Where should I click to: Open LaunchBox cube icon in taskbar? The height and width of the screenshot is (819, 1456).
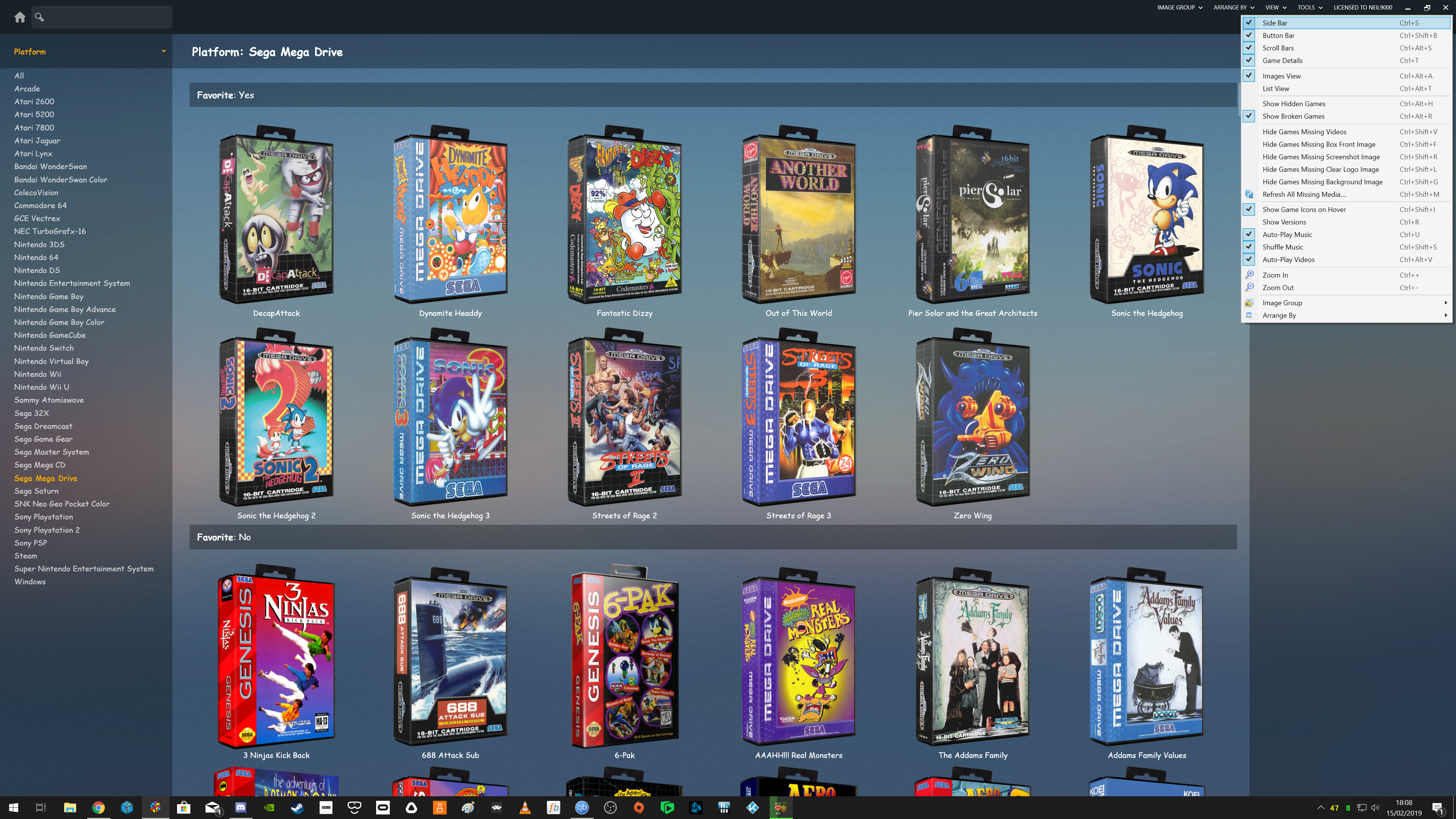coord(155,808)
